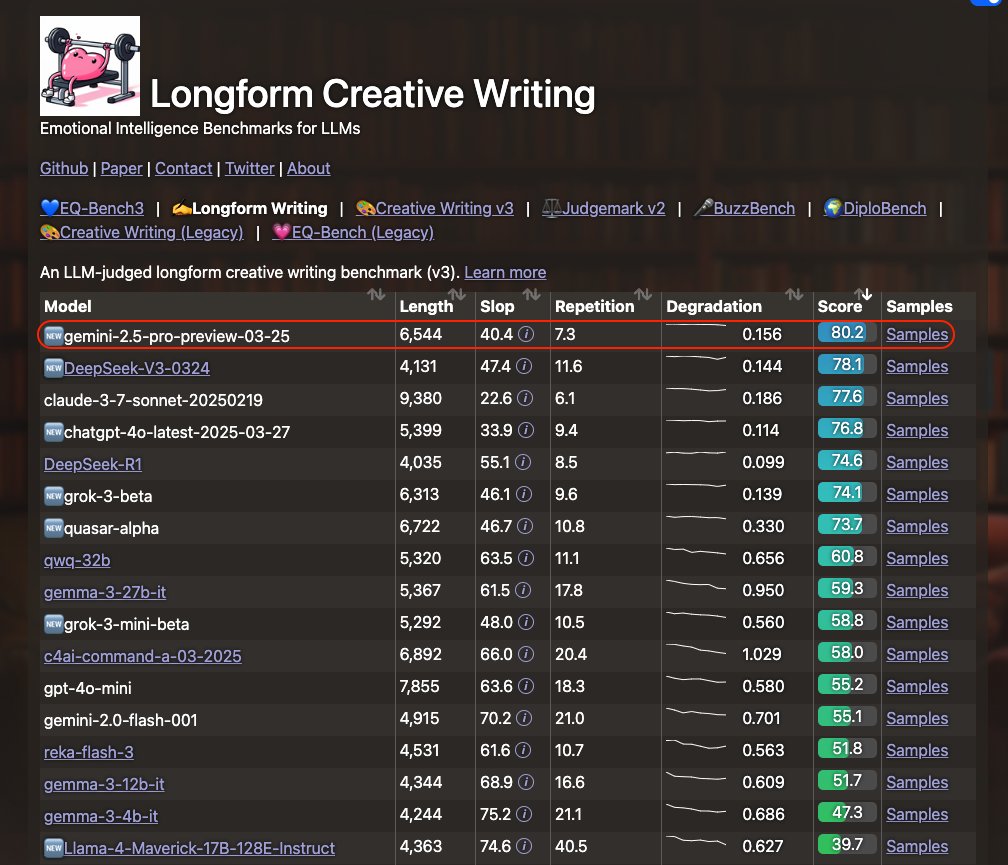Open slop info for gemma-3-4b-it
1008x865 pixels.
(524, 814)
